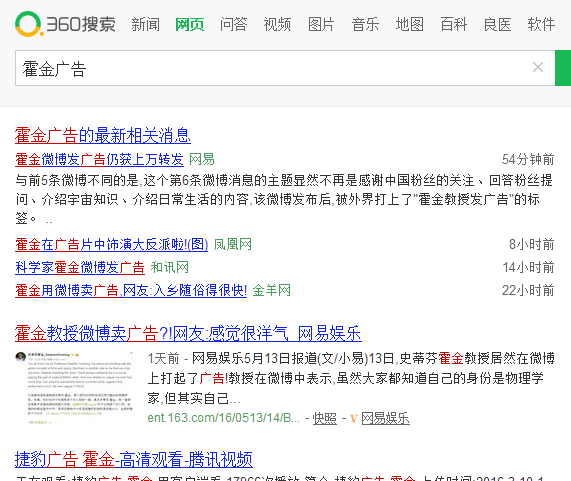This screenshot has width=571, height=481.
Task: Open 霍金在广告片中饰演大反派啦 link
Action: pyautogui.click(x=111, y=244)
